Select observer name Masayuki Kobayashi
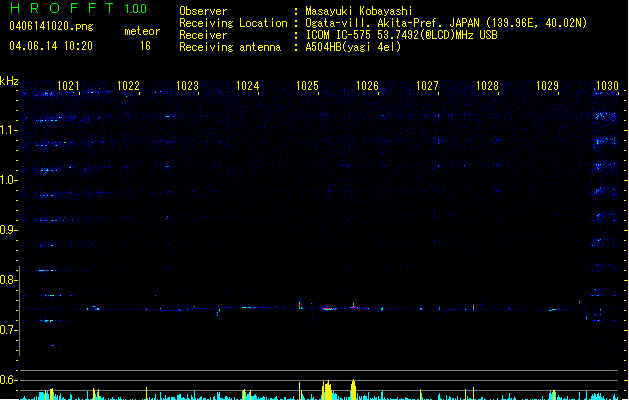The image size is (629, 400). 359,11
